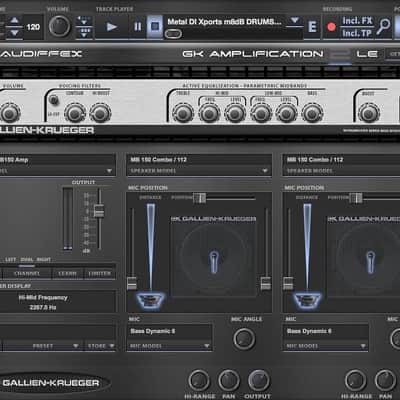Open the Preset dropdown
The height and width of the screenshot is (400, 400).
tap(42, 346)
